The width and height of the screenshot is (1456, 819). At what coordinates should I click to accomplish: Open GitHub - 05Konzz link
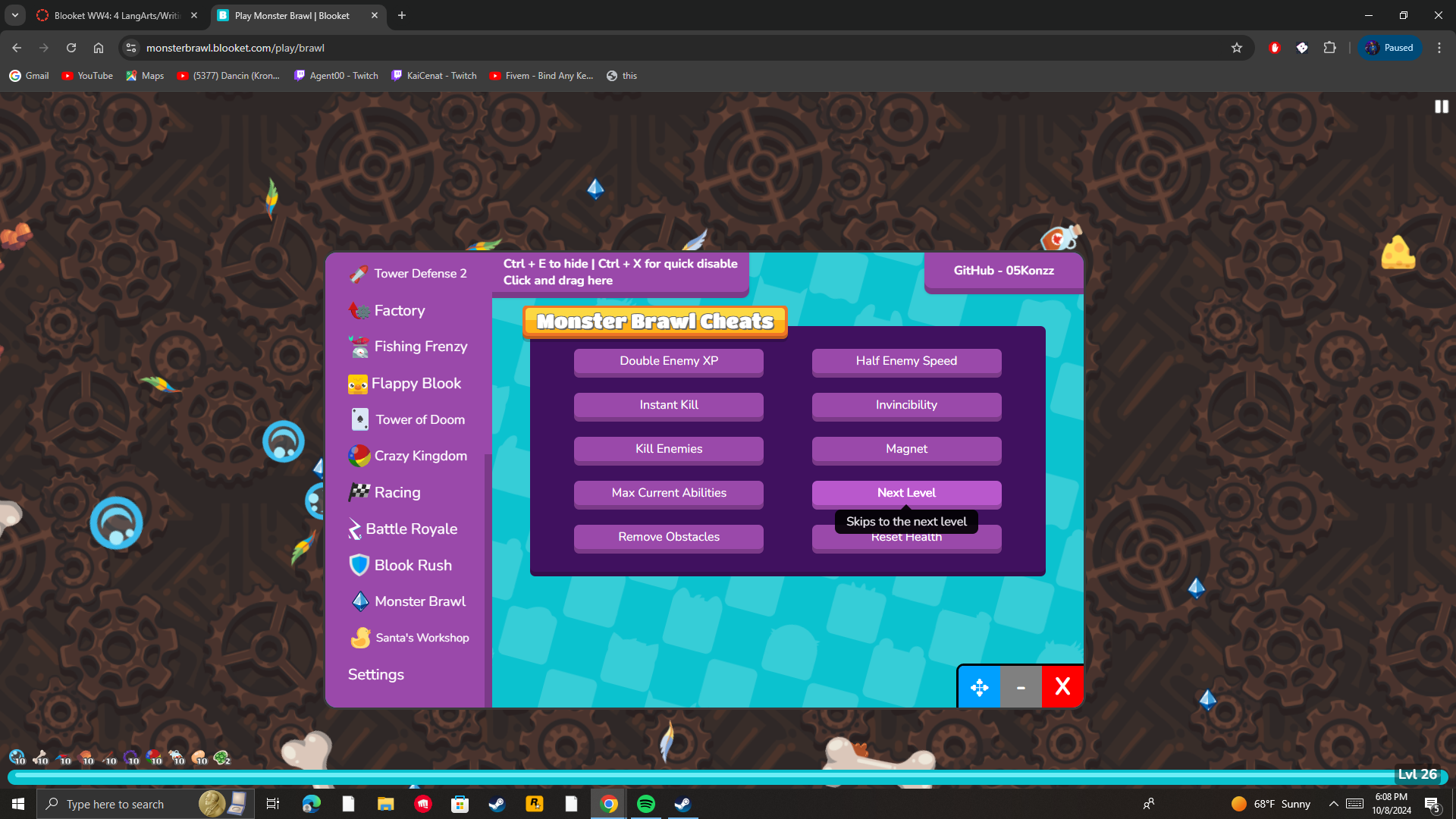(x=1003, y=271)
